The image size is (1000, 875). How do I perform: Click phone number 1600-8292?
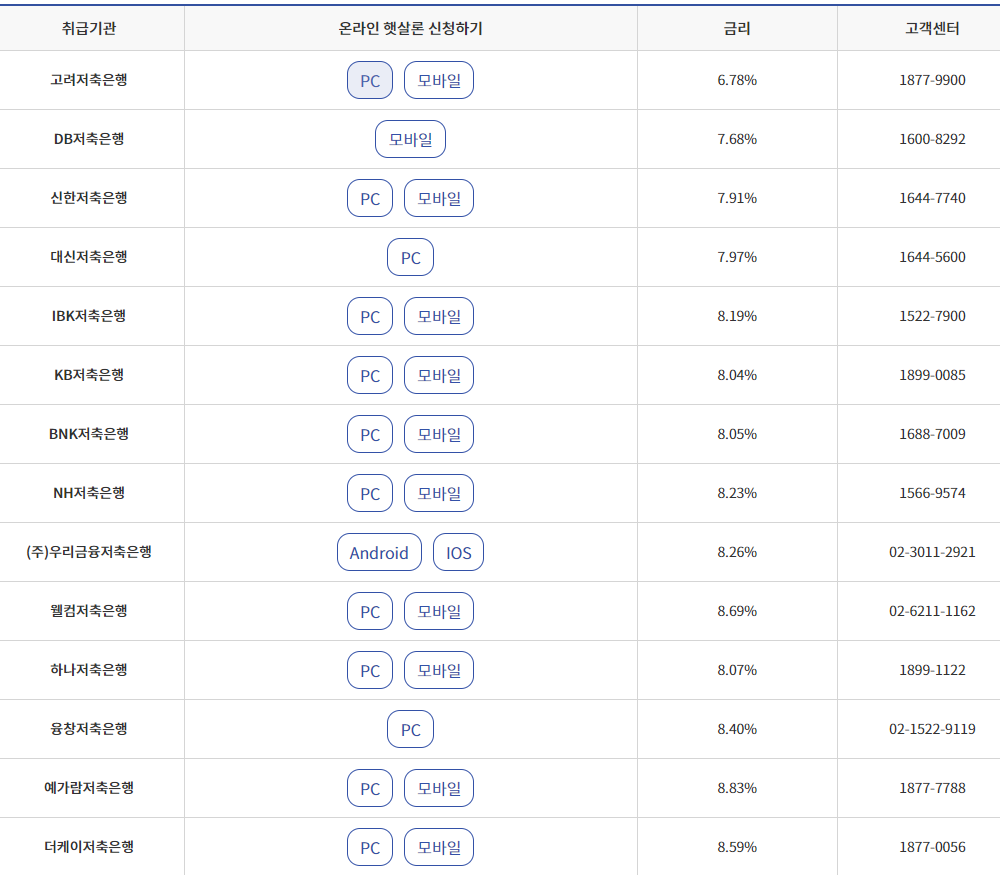[x=932, y=139]
